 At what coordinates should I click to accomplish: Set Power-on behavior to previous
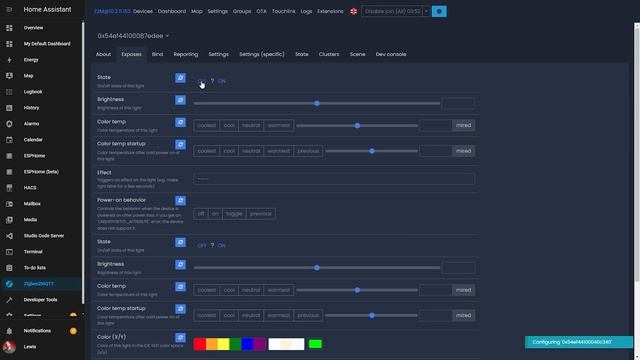point(261,214)
